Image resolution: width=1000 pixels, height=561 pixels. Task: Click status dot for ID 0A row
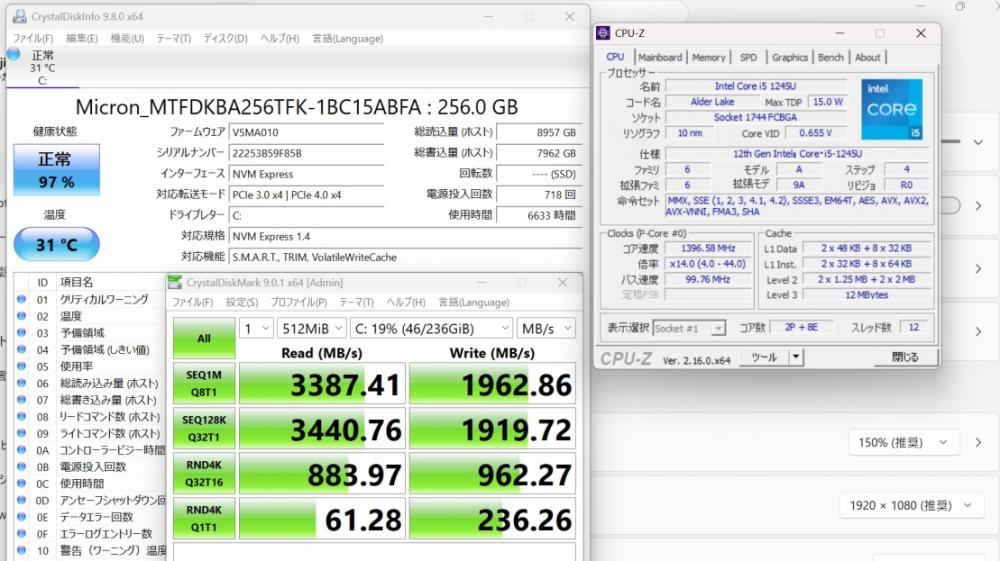21,450
